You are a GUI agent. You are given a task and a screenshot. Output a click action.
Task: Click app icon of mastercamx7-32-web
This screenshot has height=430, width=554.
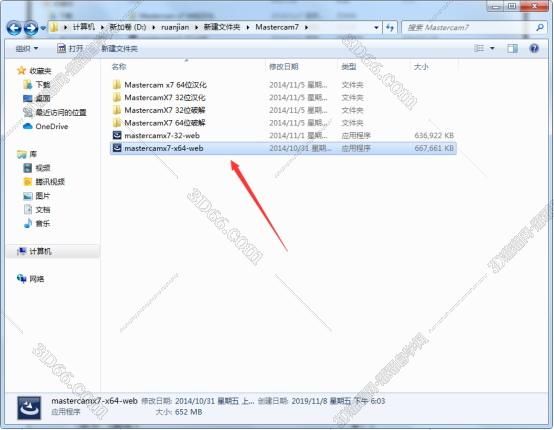pyautogui.click(x=117, y=135)
